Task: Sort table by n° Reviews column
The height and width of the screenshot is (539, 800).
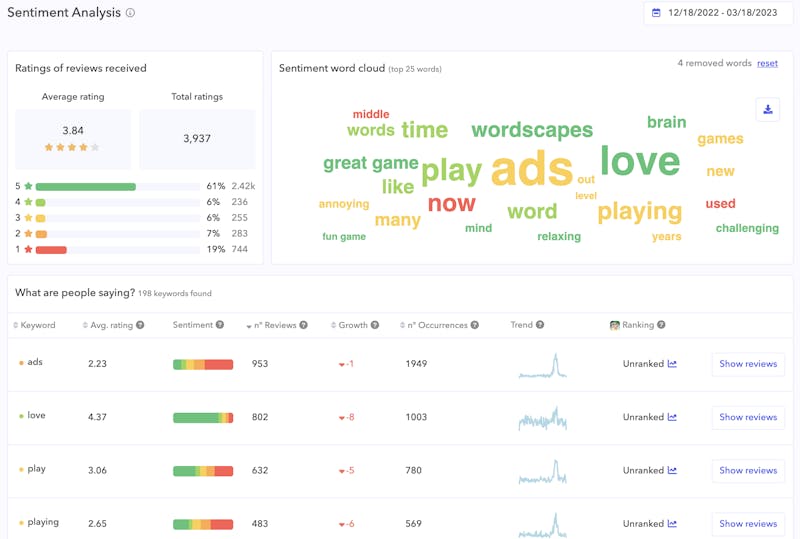Action: 272,325
